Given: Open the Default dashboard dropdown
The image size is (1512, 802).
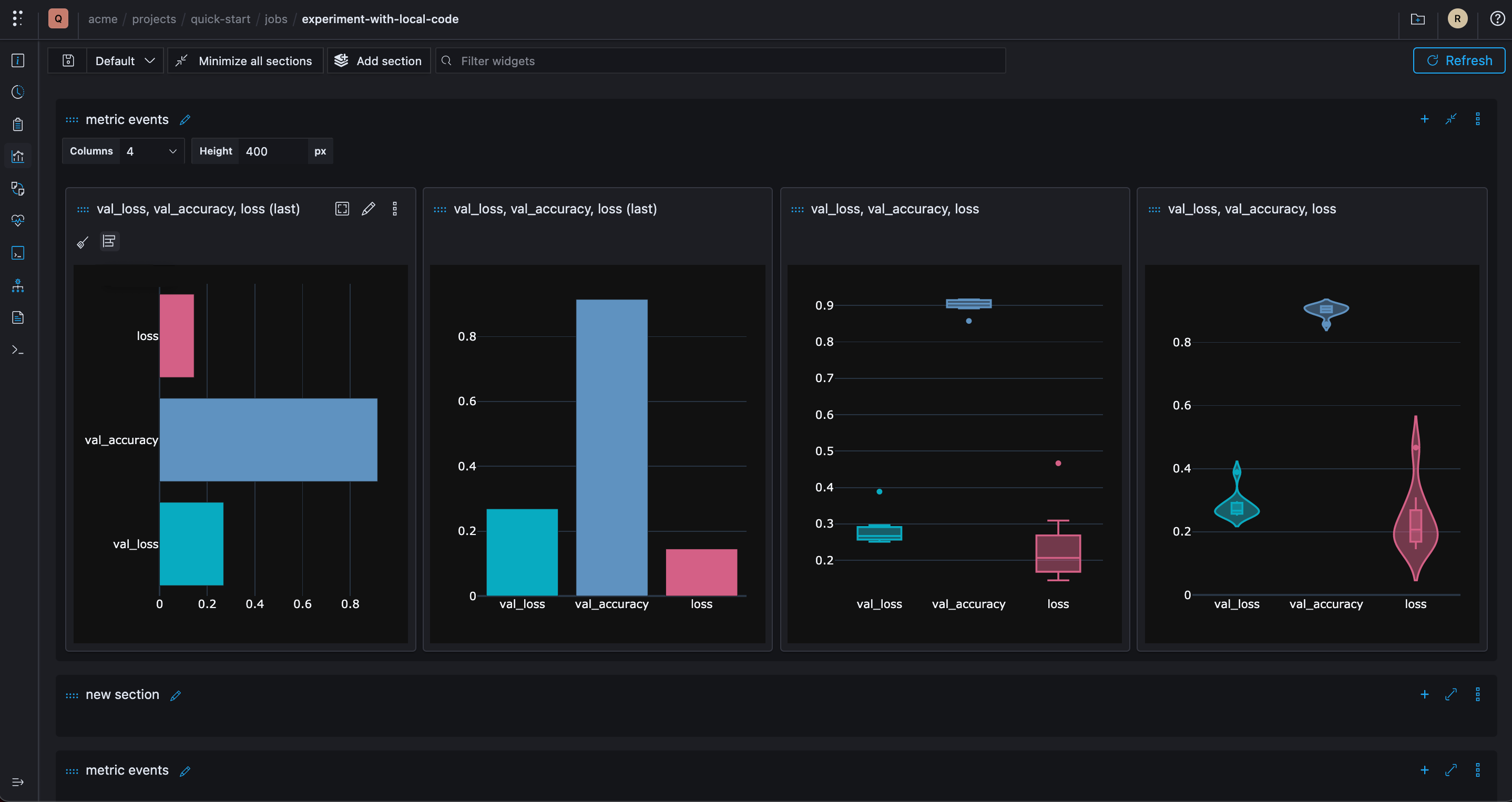Looking at the screenshot, I should tap(125, 60).
